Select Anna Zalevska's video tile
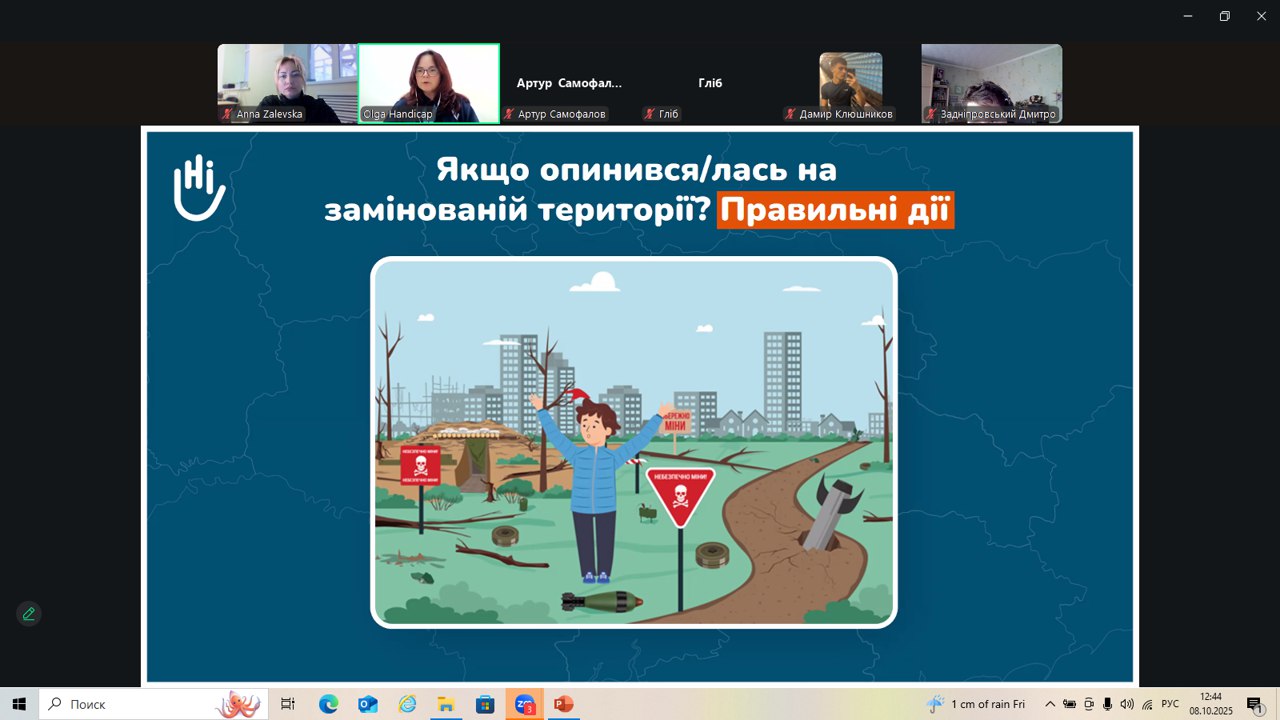Screen dimensions: 1280x720 (x=288, y=83)
